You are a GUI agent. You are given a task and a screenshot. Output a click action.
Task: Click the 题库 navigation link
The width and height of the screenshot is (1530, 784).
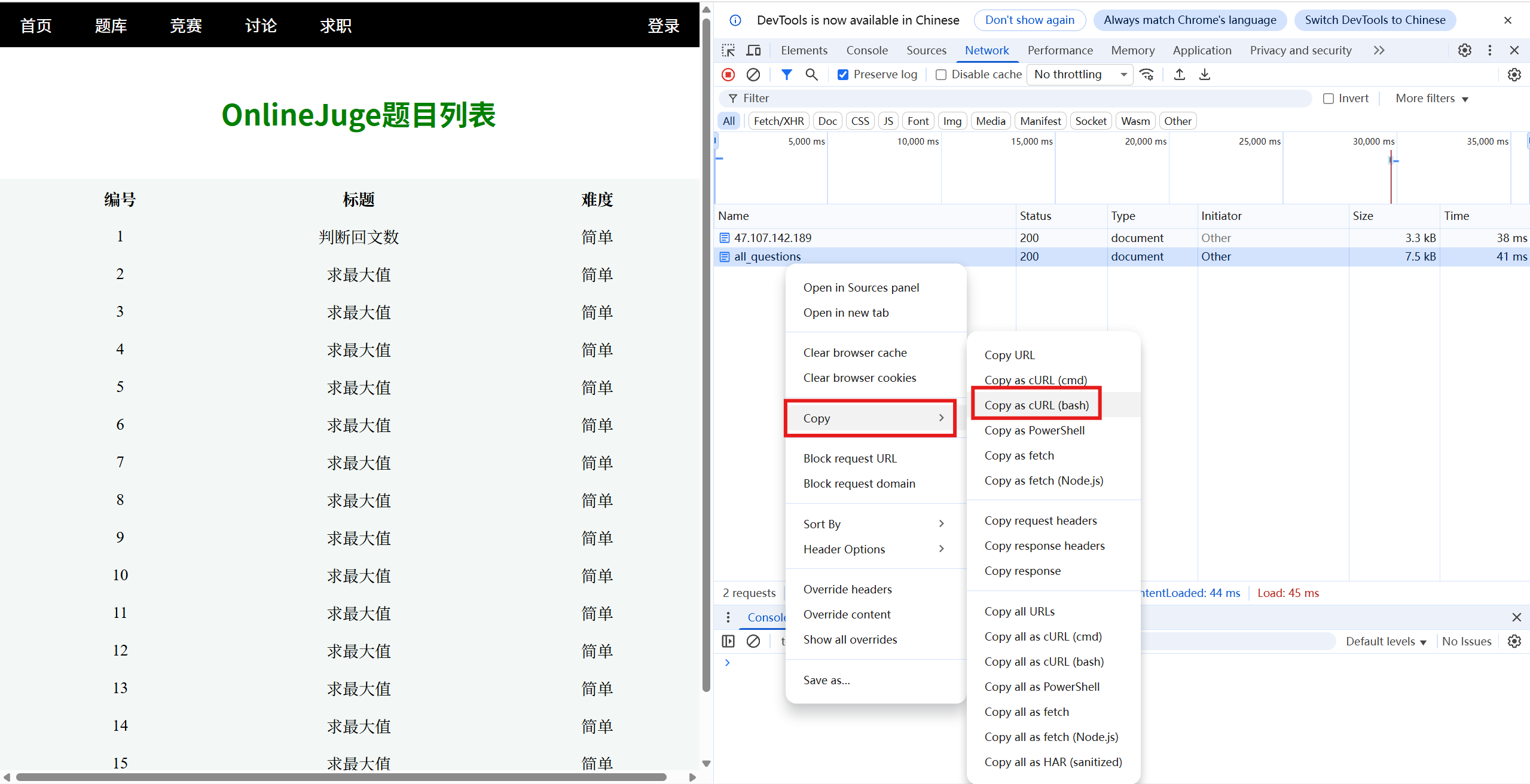tap(111, 25)
